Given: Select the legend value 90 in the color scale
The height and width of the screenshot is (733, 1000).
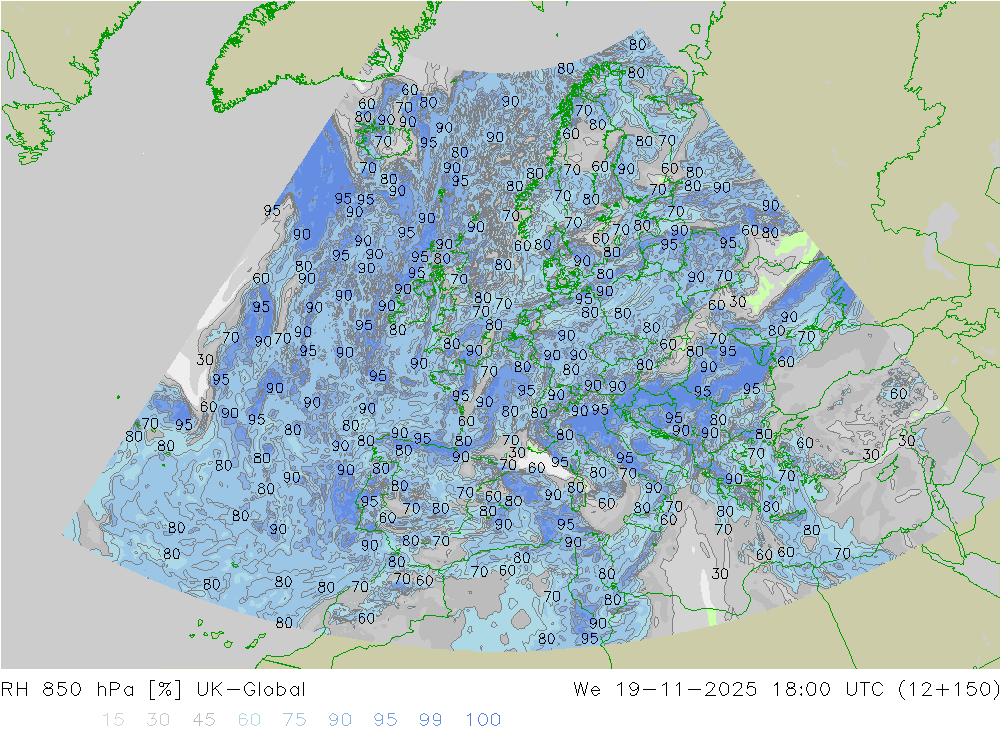Looking at the screenshot, I should point(340,720).
